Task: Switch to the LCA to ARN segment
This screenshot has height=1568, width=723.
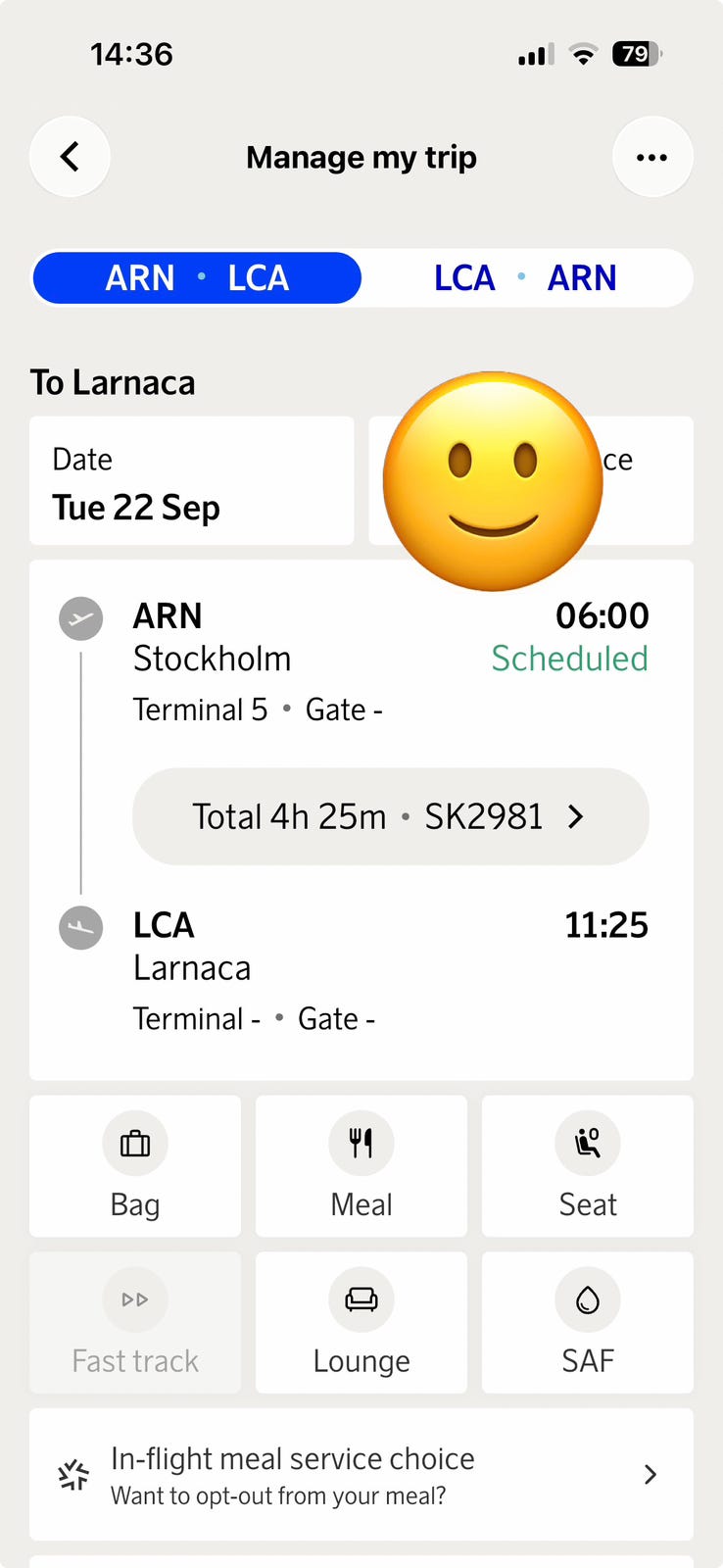Action: tap(526, 278)
